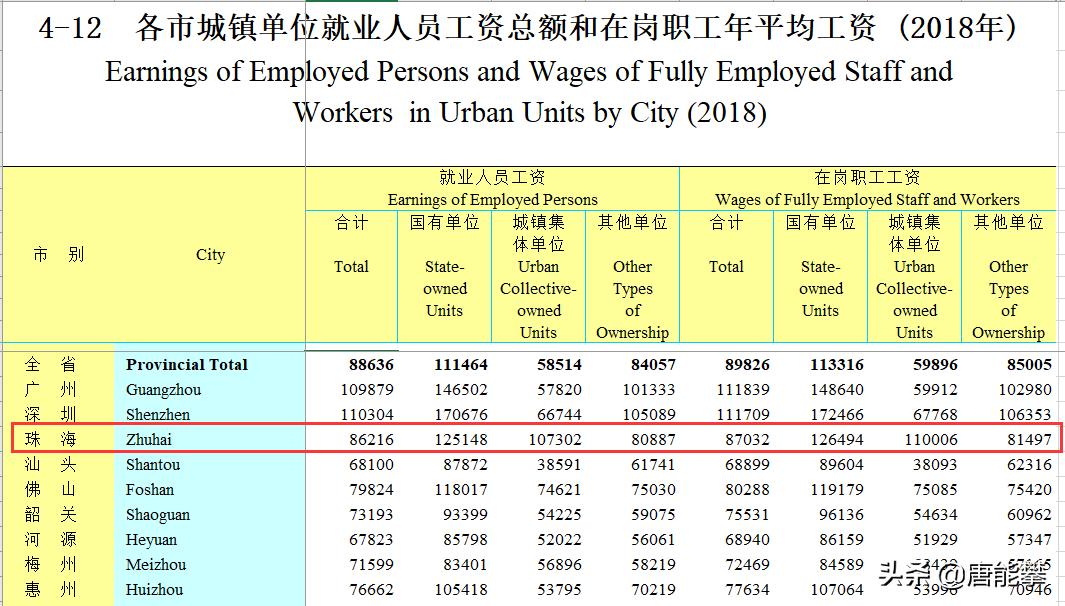
Task: Click the City column header cell
Action: tap(210, 255)
